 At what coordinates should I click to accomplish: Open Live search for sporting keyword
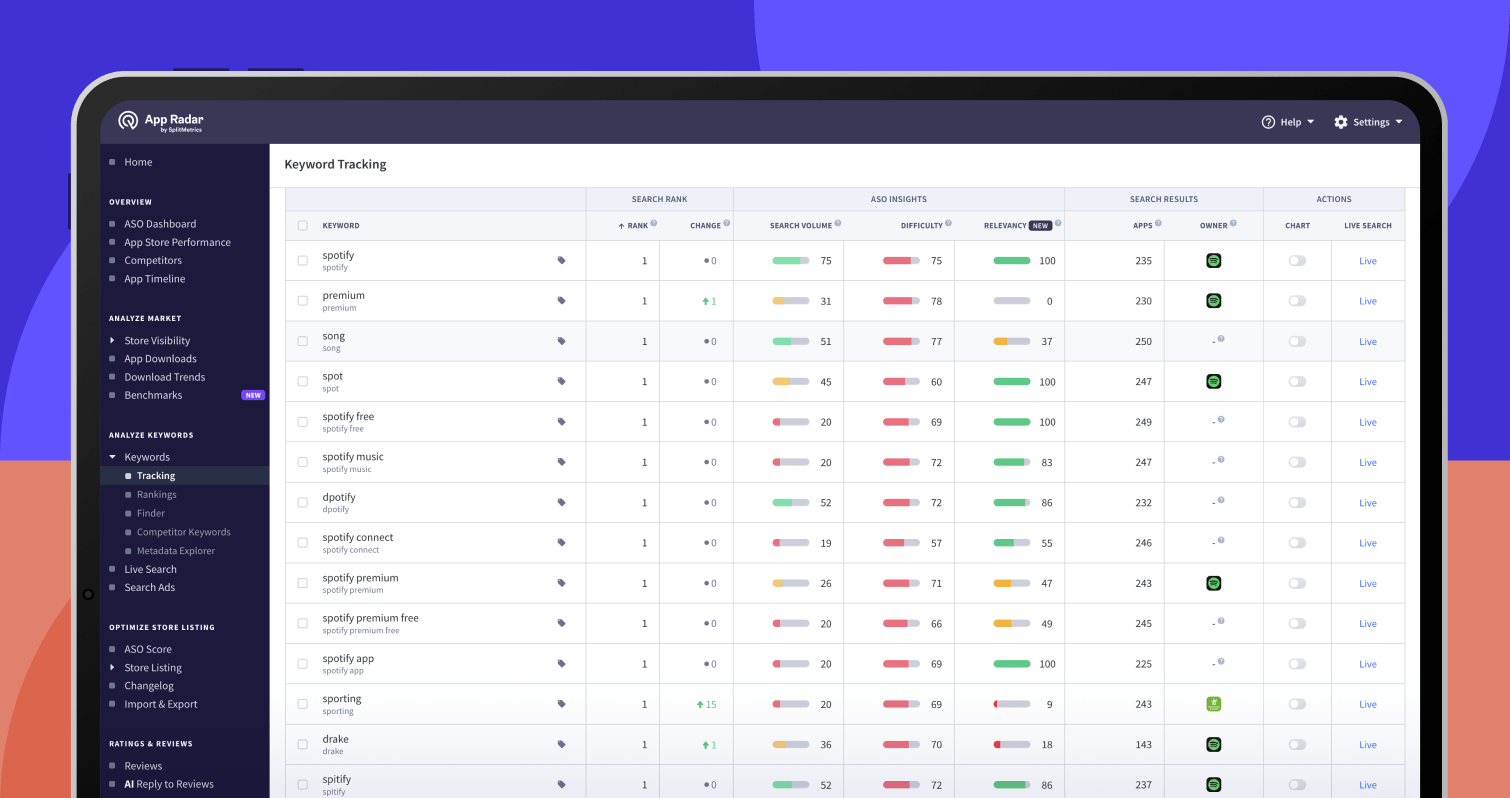pos(1368,705)
